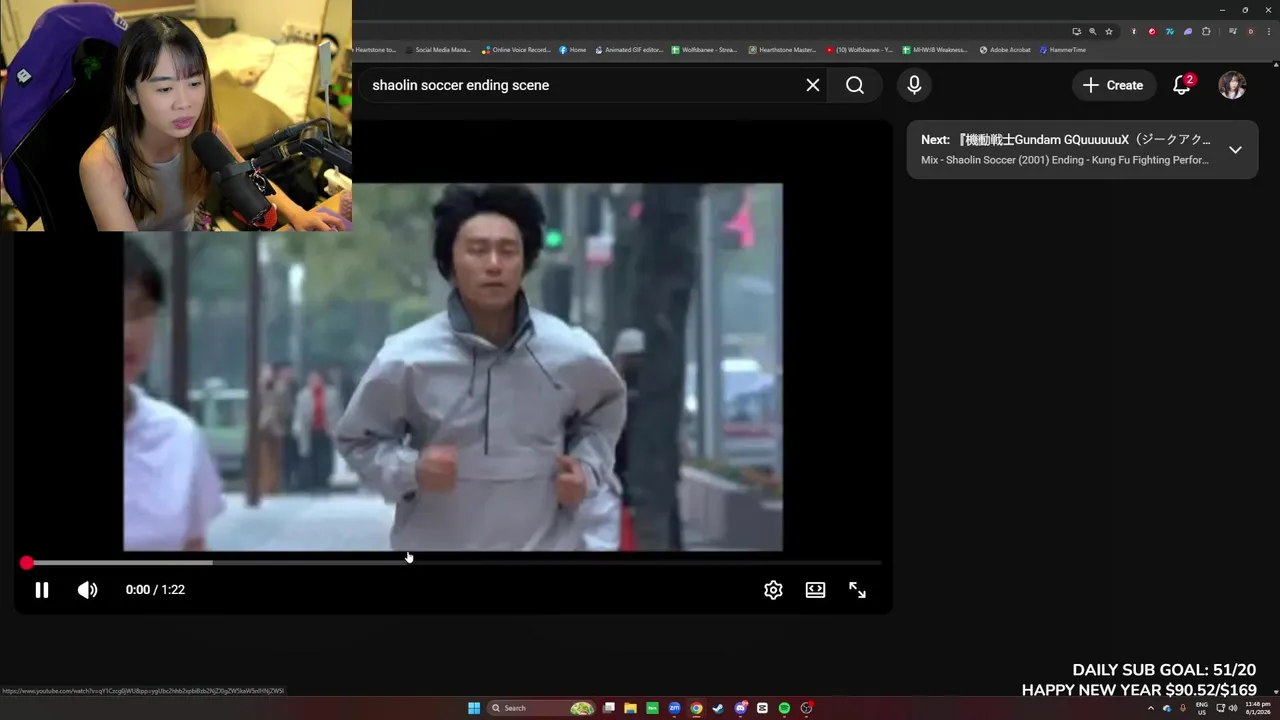Viewport: 1280px width, 720px height.
Task: Open YouTube notifications bell
Action: (x=1182, y=85)
